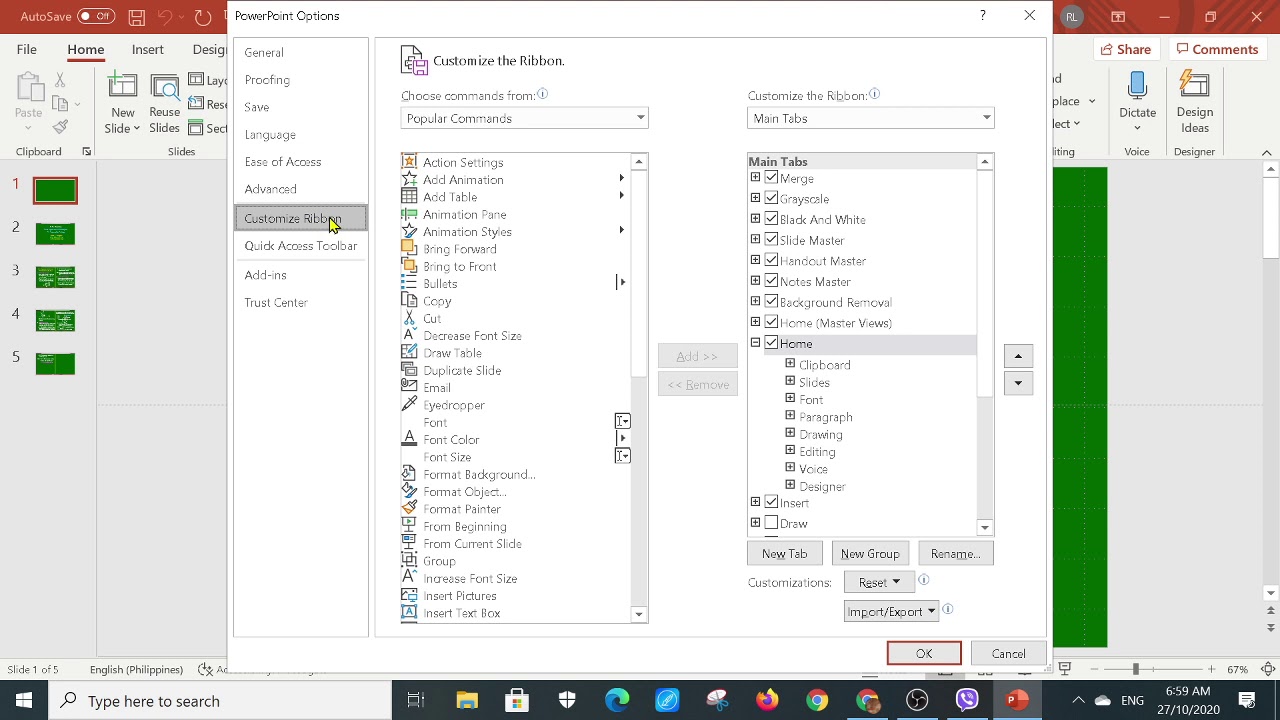
Task: Choose the Draw Table command icon
Action: pyautogui.click(x=409, y=353)
